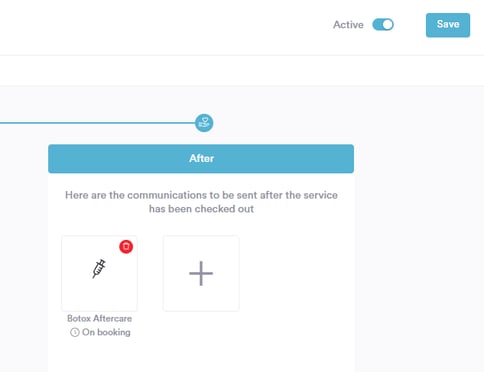Select the After stage header bar
The height and width of the screenshot is (372, 484).
pyautogui.click(x=201, y=159)
